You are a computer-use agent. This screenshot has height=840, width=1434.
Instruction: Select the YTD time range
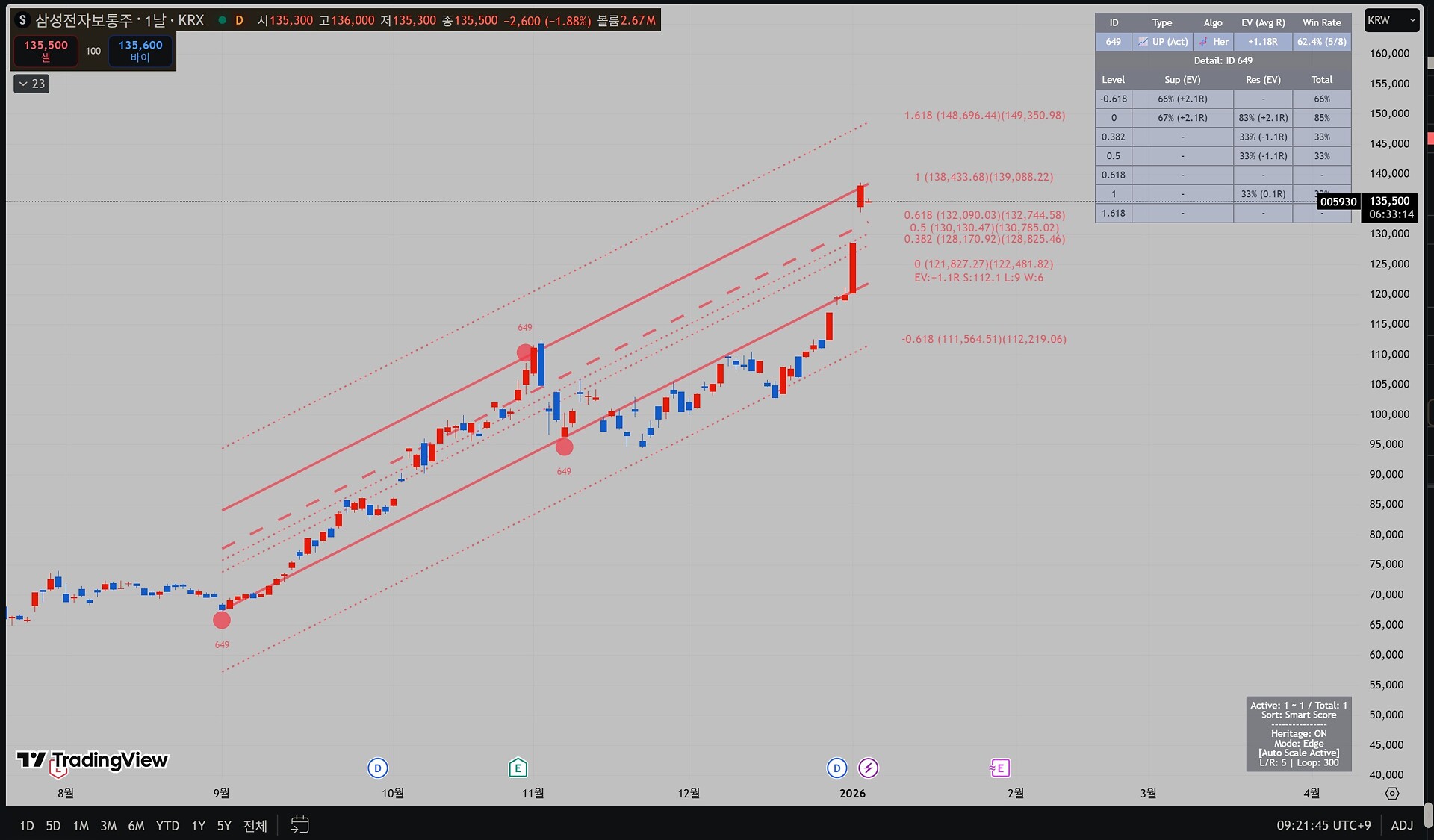[167, 826]
